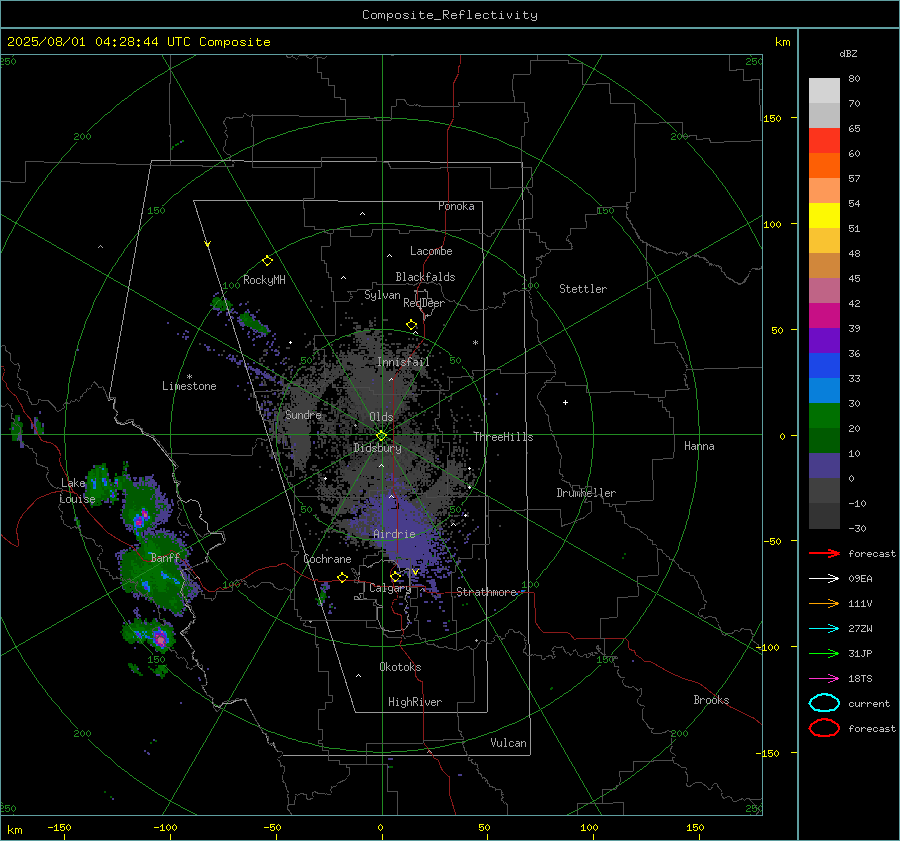The image size is (900, 841).
Task: Click the Composite_Reflectivity title text
Action: coord(449,15)
